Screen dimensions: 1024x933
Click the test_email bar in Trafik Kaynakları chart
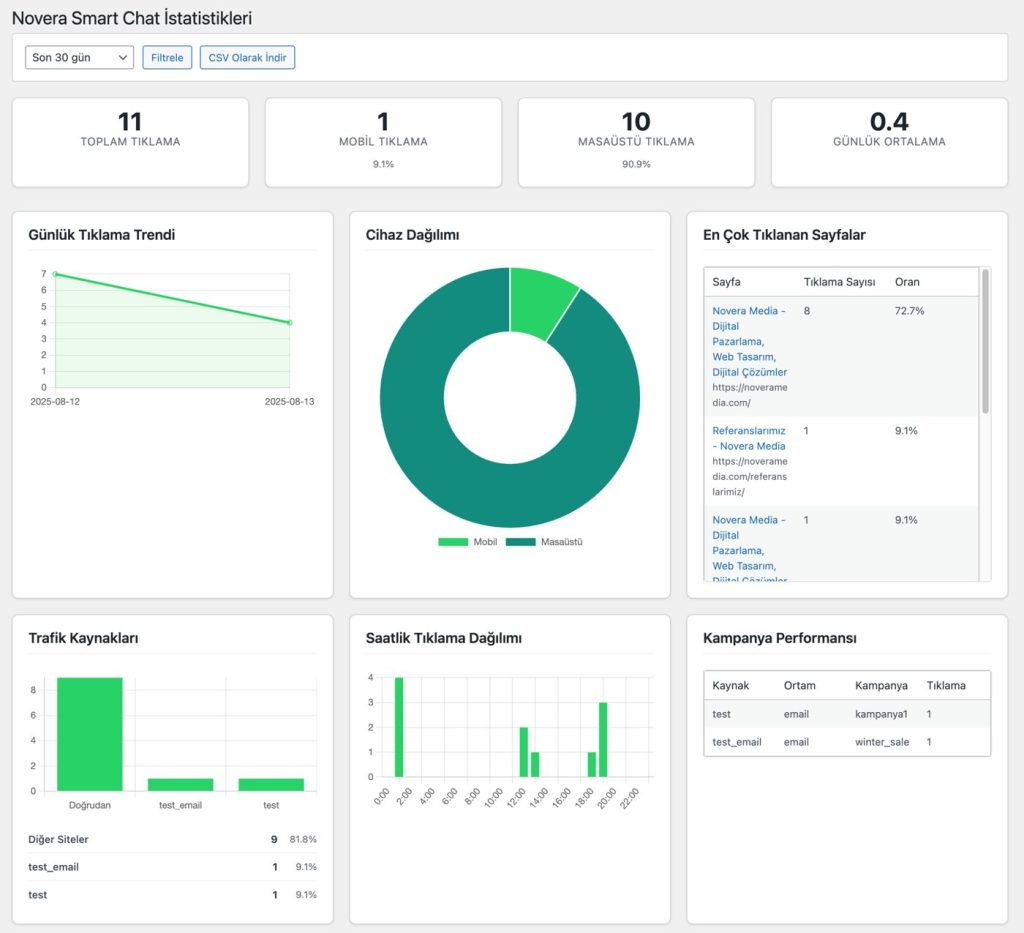(180, 785)
